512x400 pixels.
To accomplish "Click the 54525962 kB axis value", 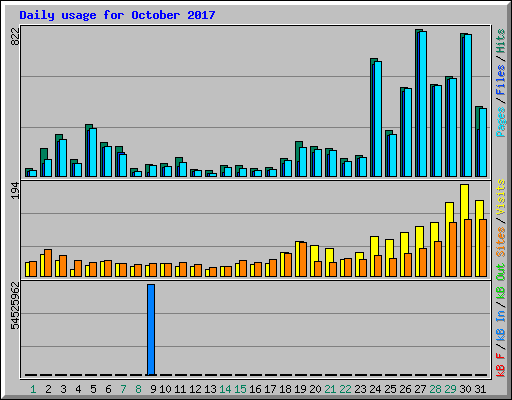I will point(15,305).
